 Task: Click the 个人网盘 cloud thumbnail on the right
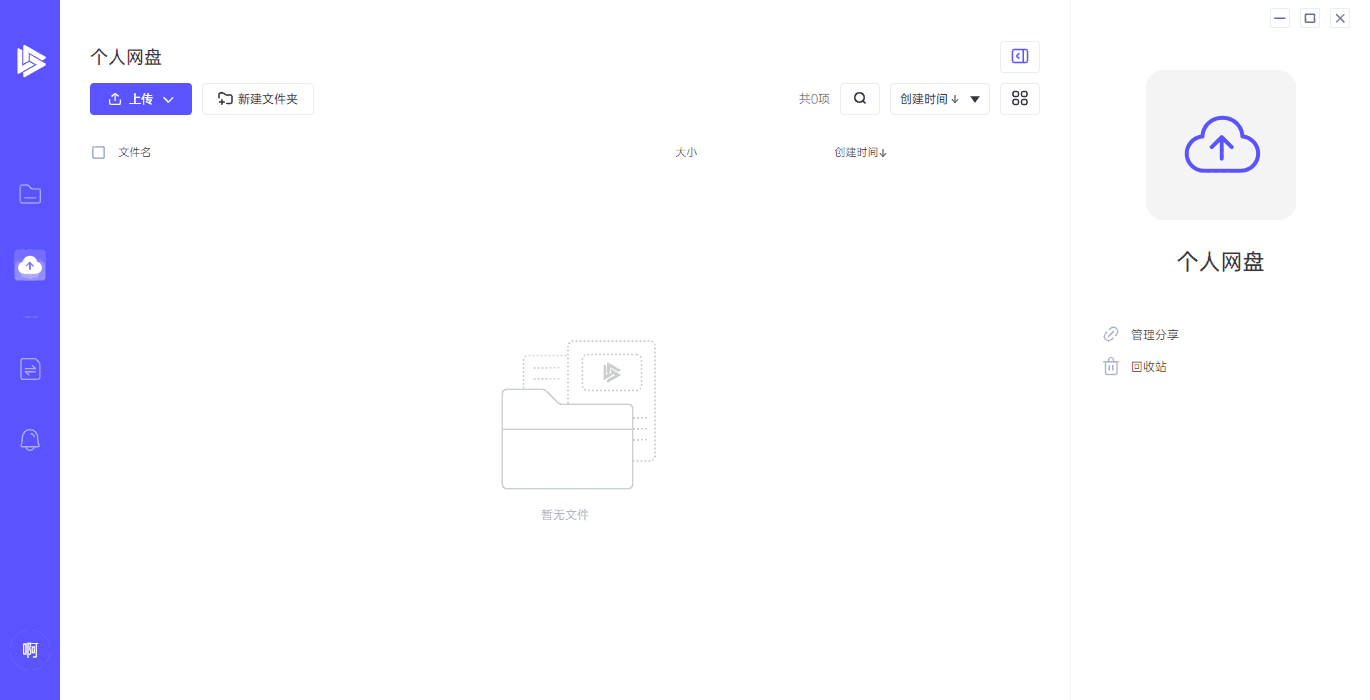pos(1220,144)
